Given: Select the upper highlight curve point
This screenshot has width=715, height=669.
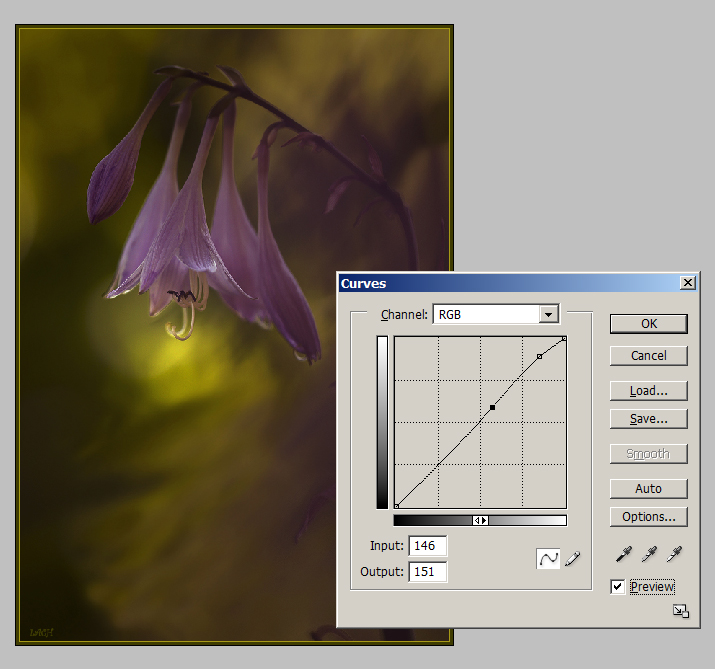Looking at the screenshot, I should coord(540,356).
